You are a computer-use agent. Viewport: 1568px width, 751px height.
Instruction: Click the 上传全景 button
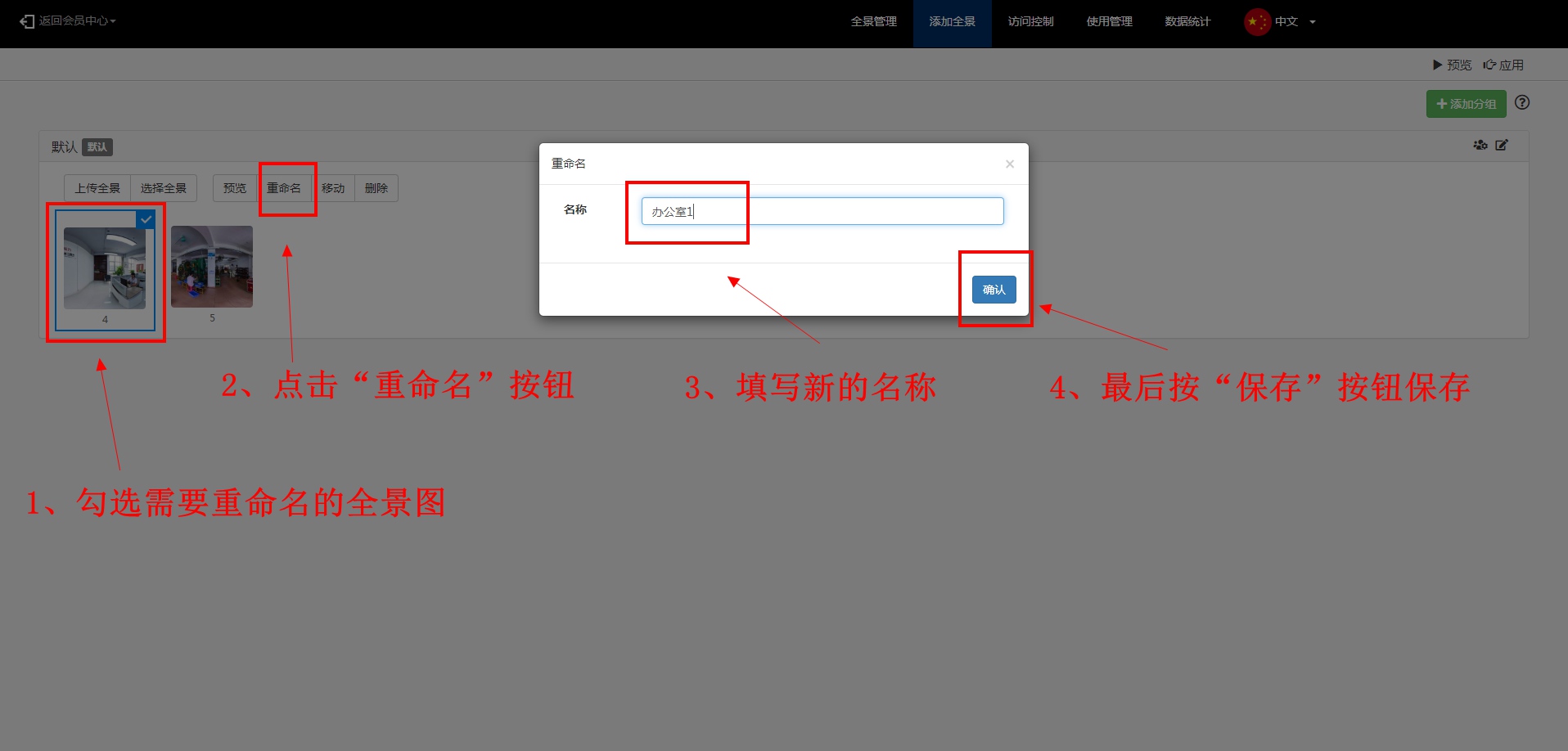pos(97,188)
